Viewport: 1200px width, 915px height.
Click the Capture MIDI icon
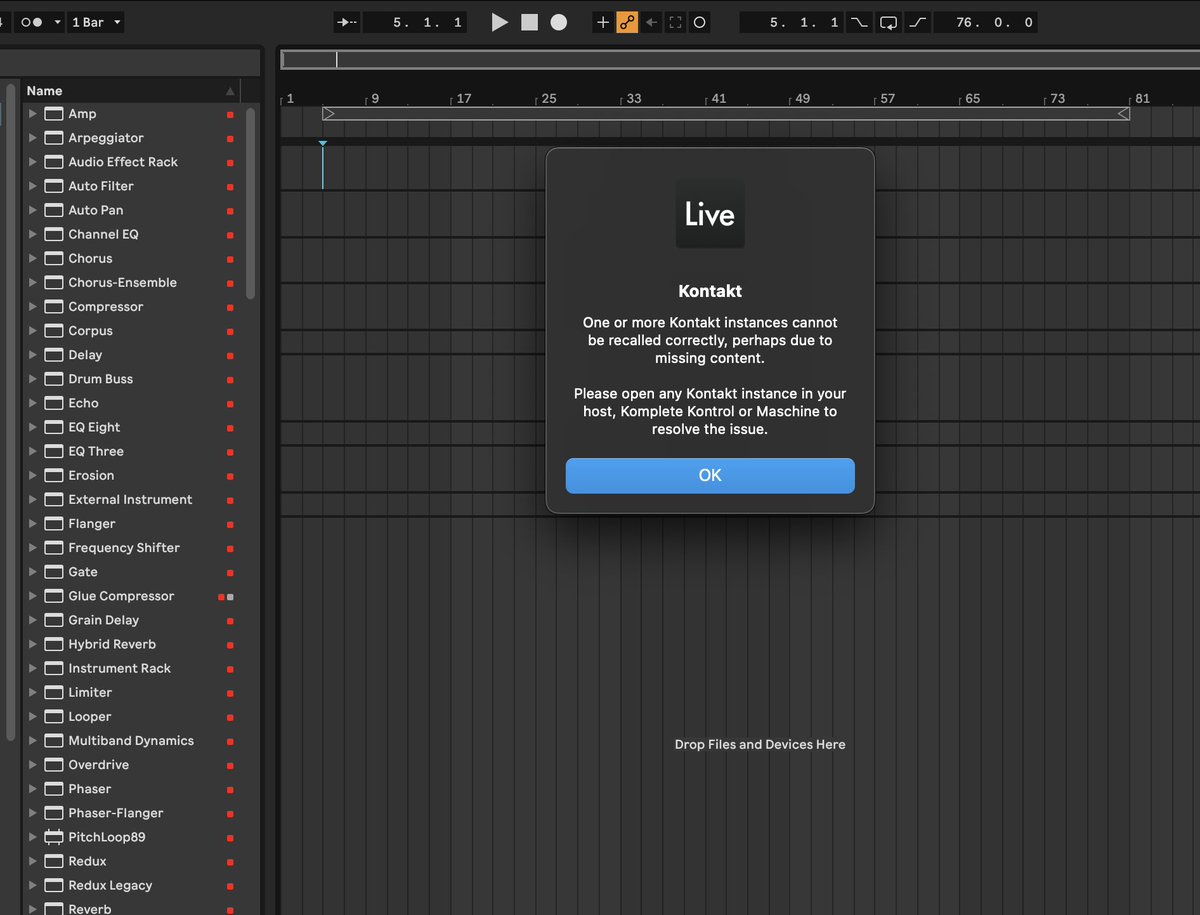(675, 22)
